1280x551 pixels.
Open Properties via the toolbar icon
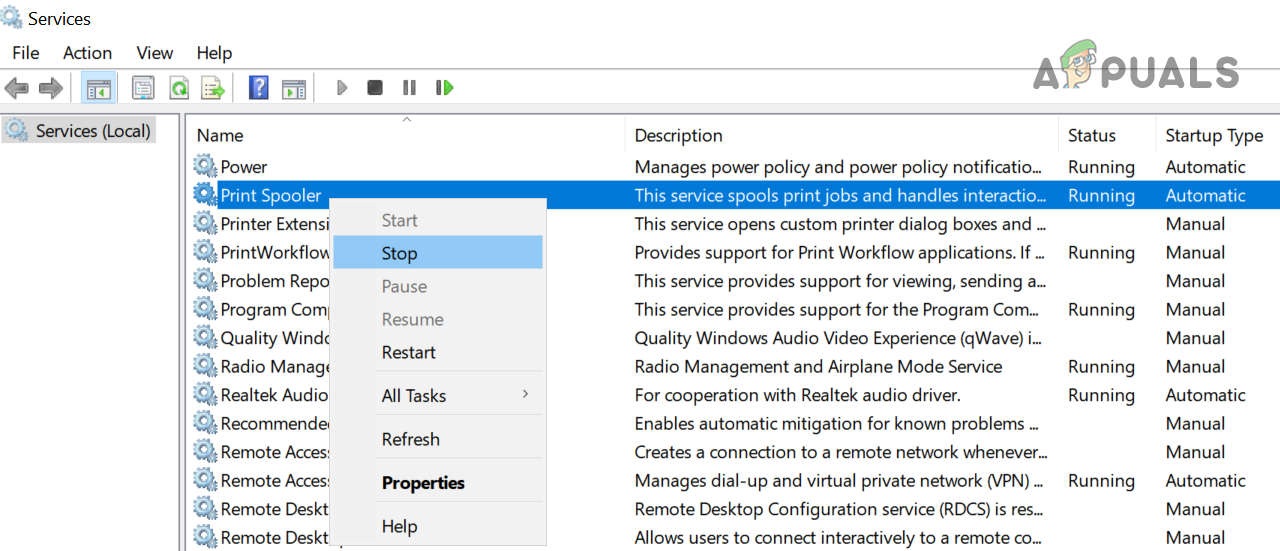pyautogui.click(x=143, y=88)
